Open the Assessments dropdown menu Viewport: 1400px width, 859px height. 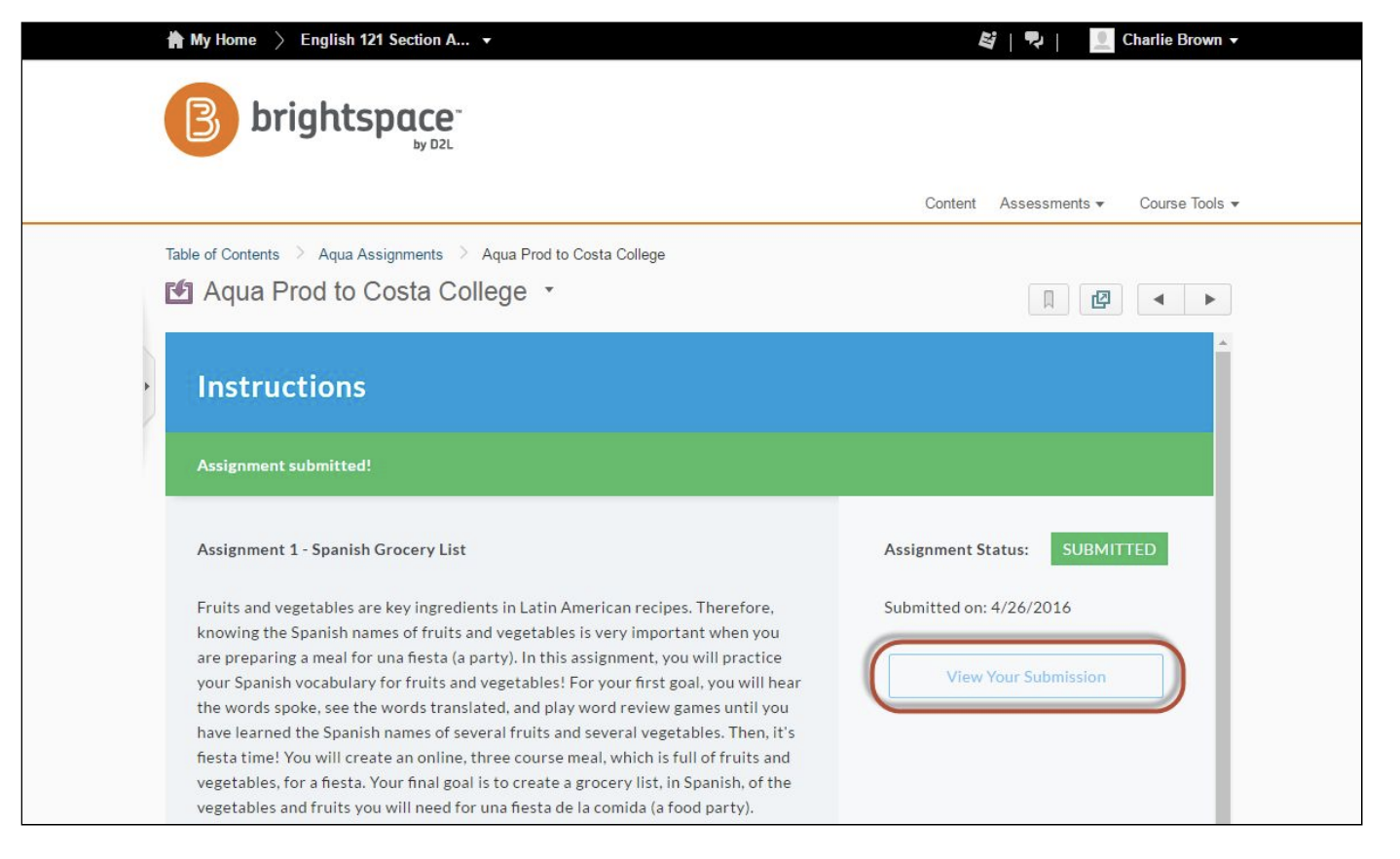[x=1051, y=204]
